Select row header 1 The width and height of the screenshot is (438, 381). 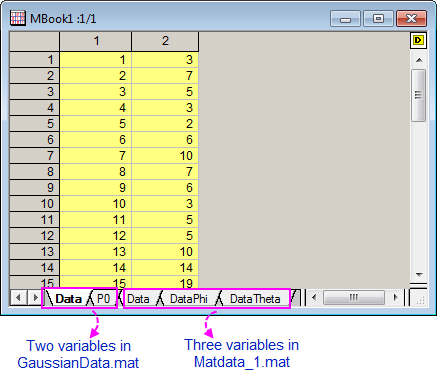tap(34, 60)
